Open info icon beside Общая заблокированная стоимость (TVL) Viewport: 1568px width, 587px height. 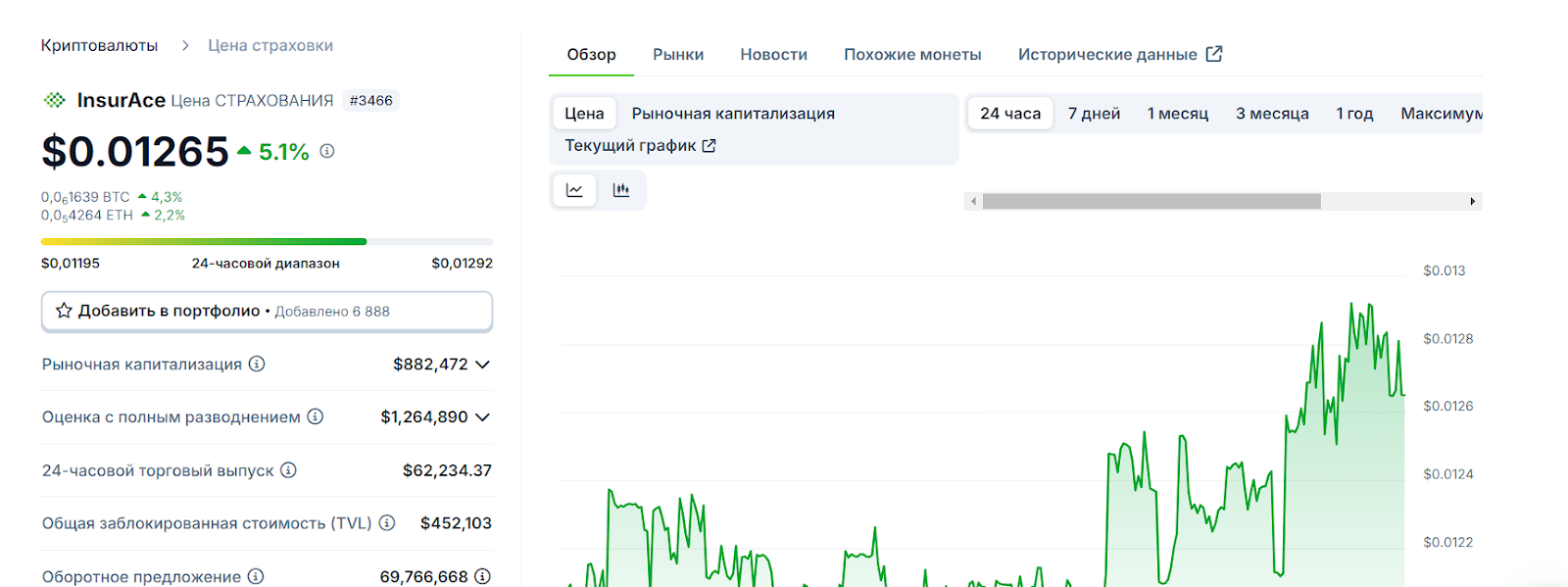(387, 522)
